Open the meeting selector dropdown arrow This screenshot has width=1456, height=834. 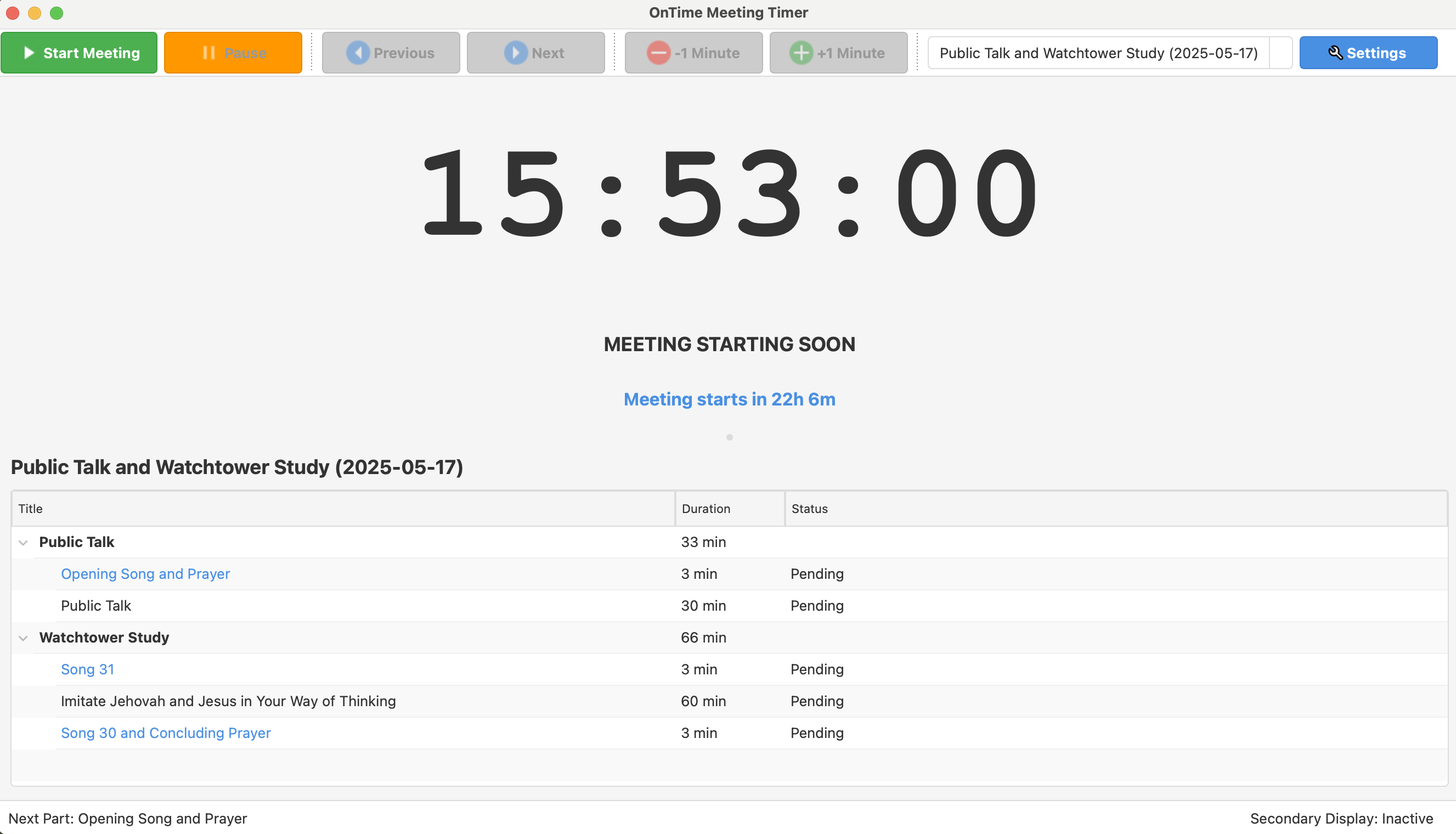1280,53
